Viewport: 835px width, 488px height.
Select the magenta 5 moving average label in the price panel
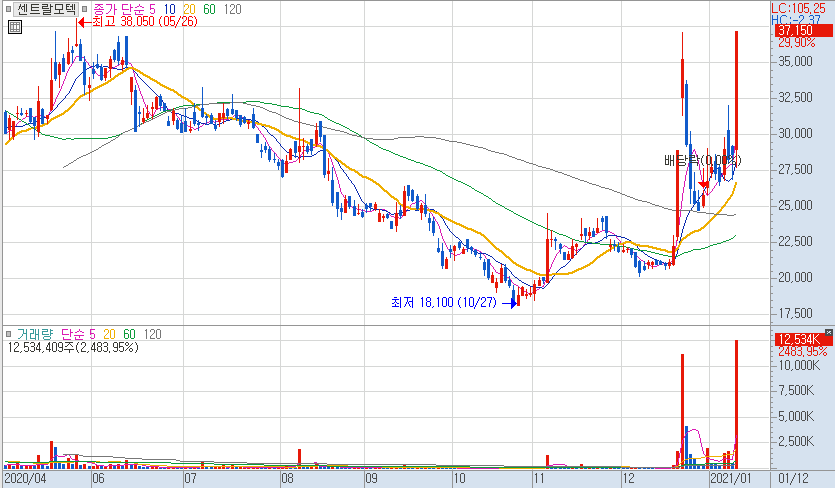pyautogui.click(x=152, y=9)
